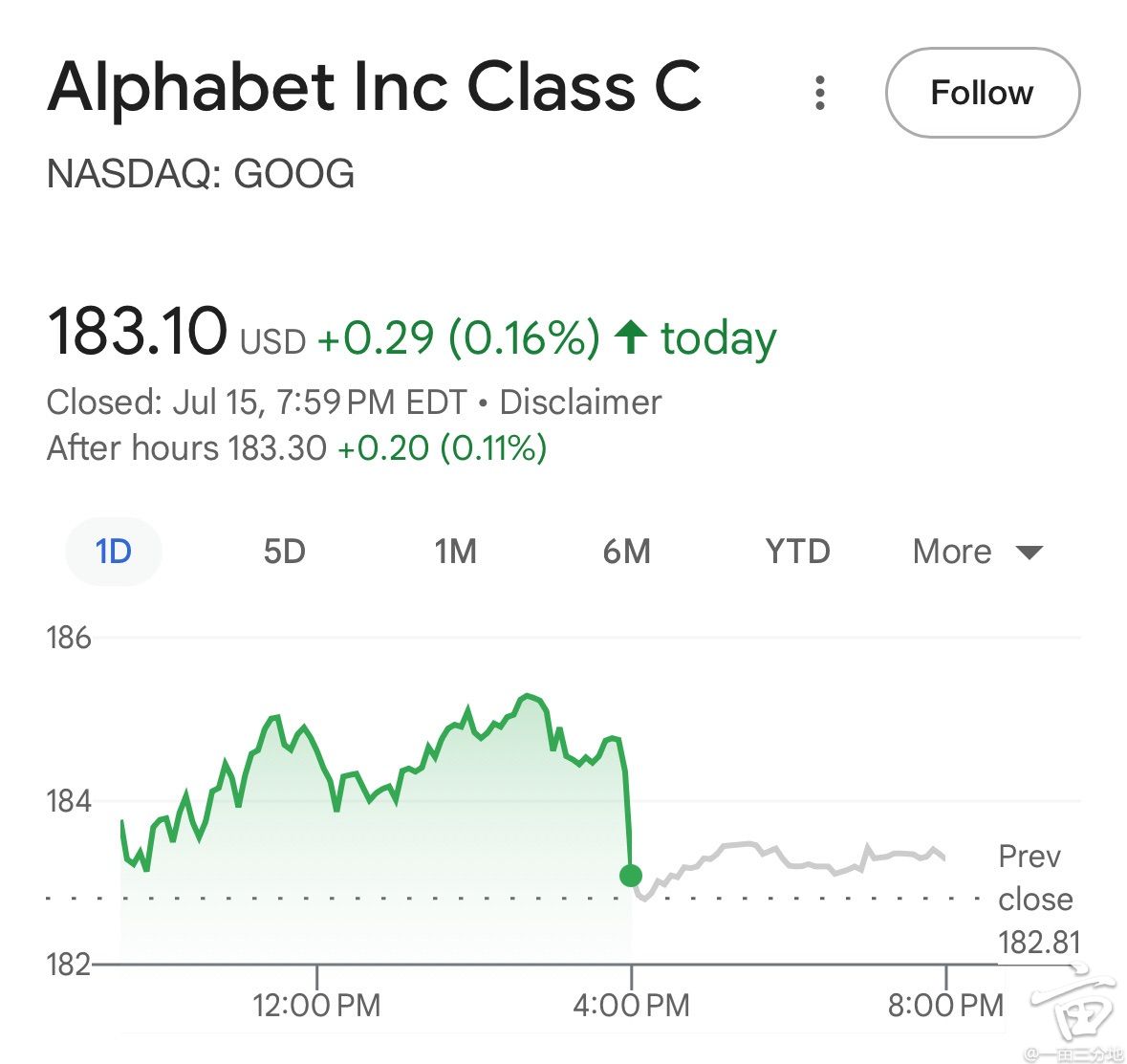The height and width of the screenshot is (1064, 1127).
Task: Switch to the 5D chart range
Action: pyautogui.click(x=285, y=552)
